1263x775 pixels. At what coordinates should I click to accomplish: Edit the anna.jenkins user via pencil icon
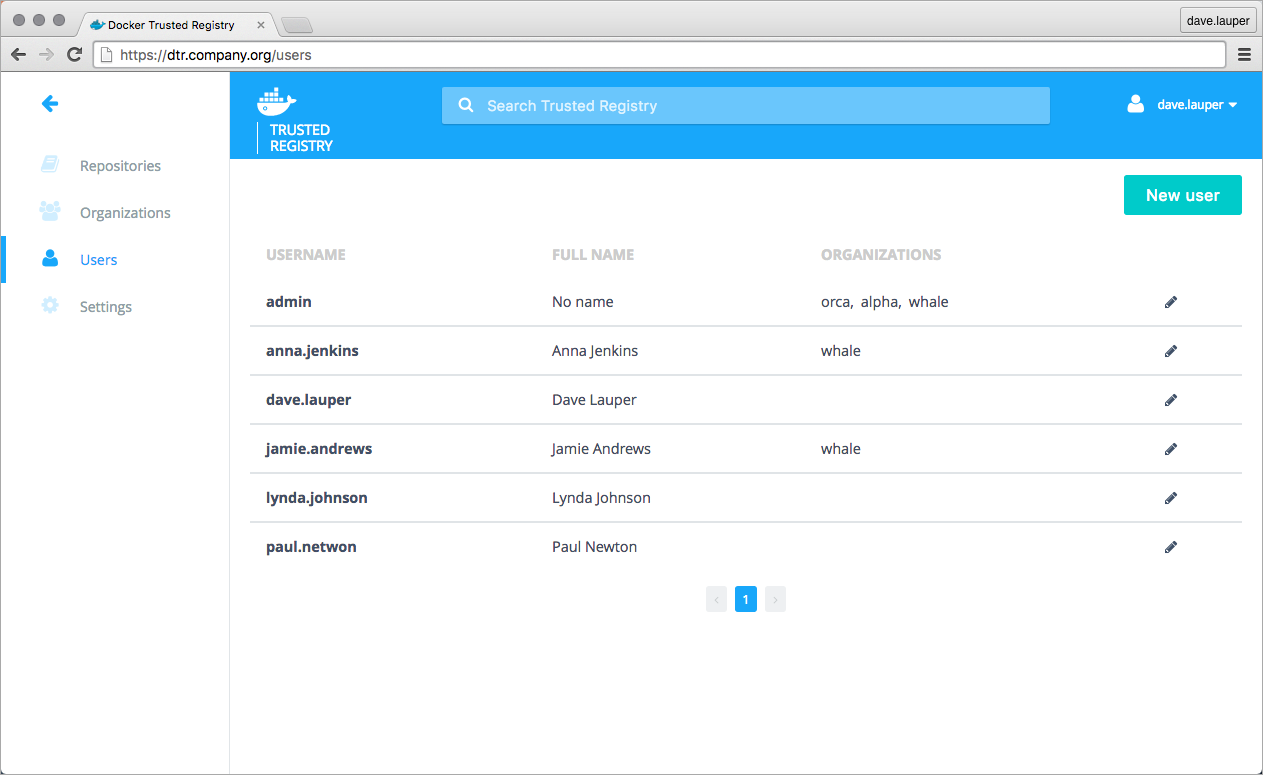1171,351
